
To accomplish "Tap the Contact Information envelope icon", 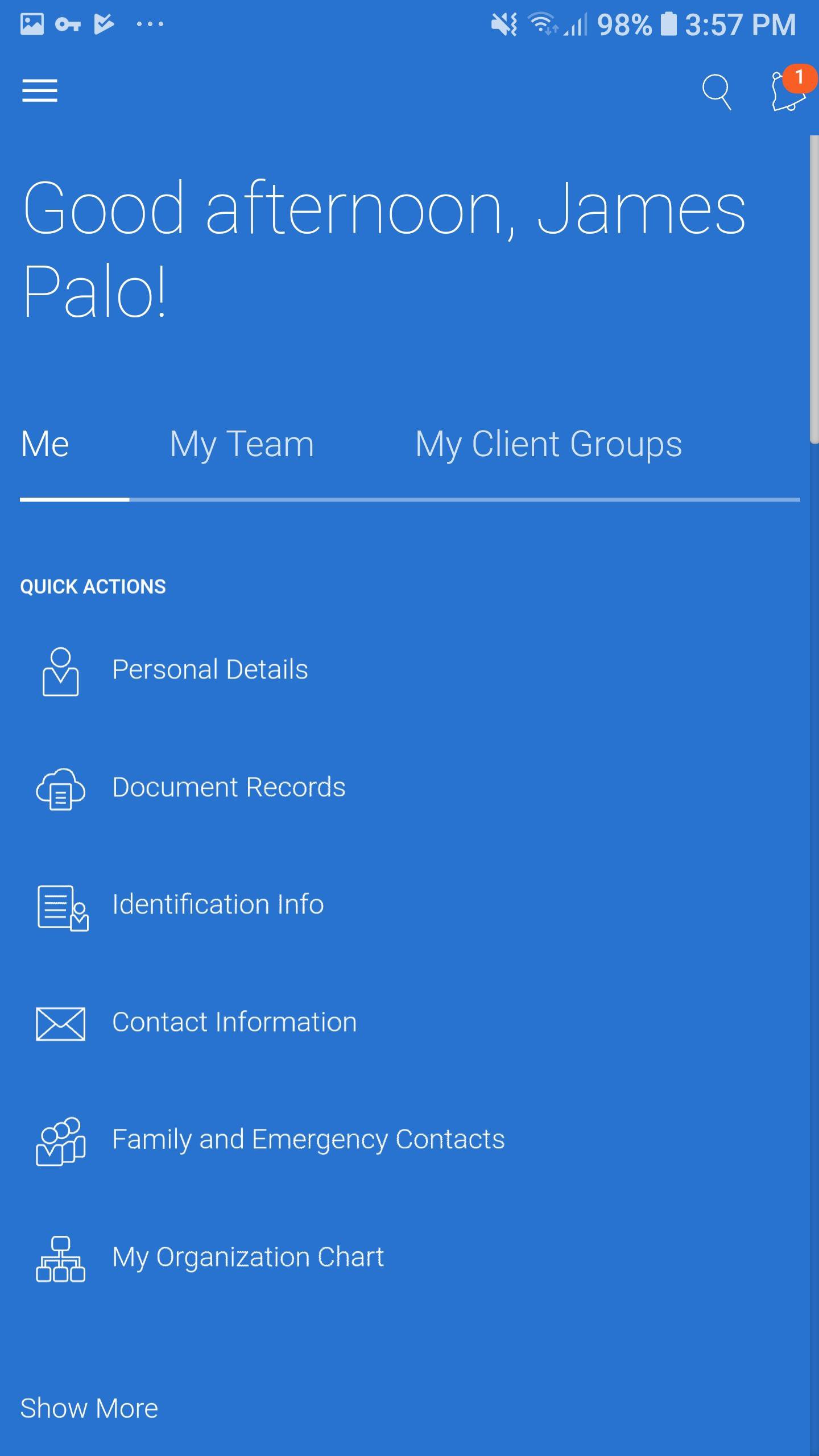I will click(60, 1024).
